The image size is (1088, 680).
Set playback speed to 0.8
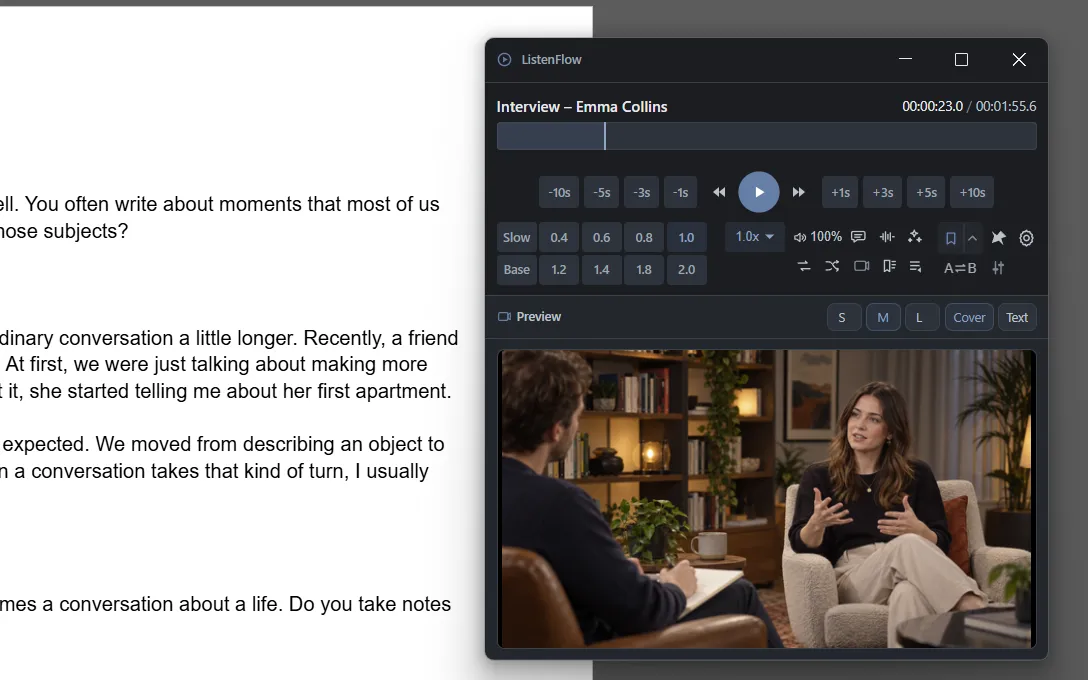(x=644, y=237)
